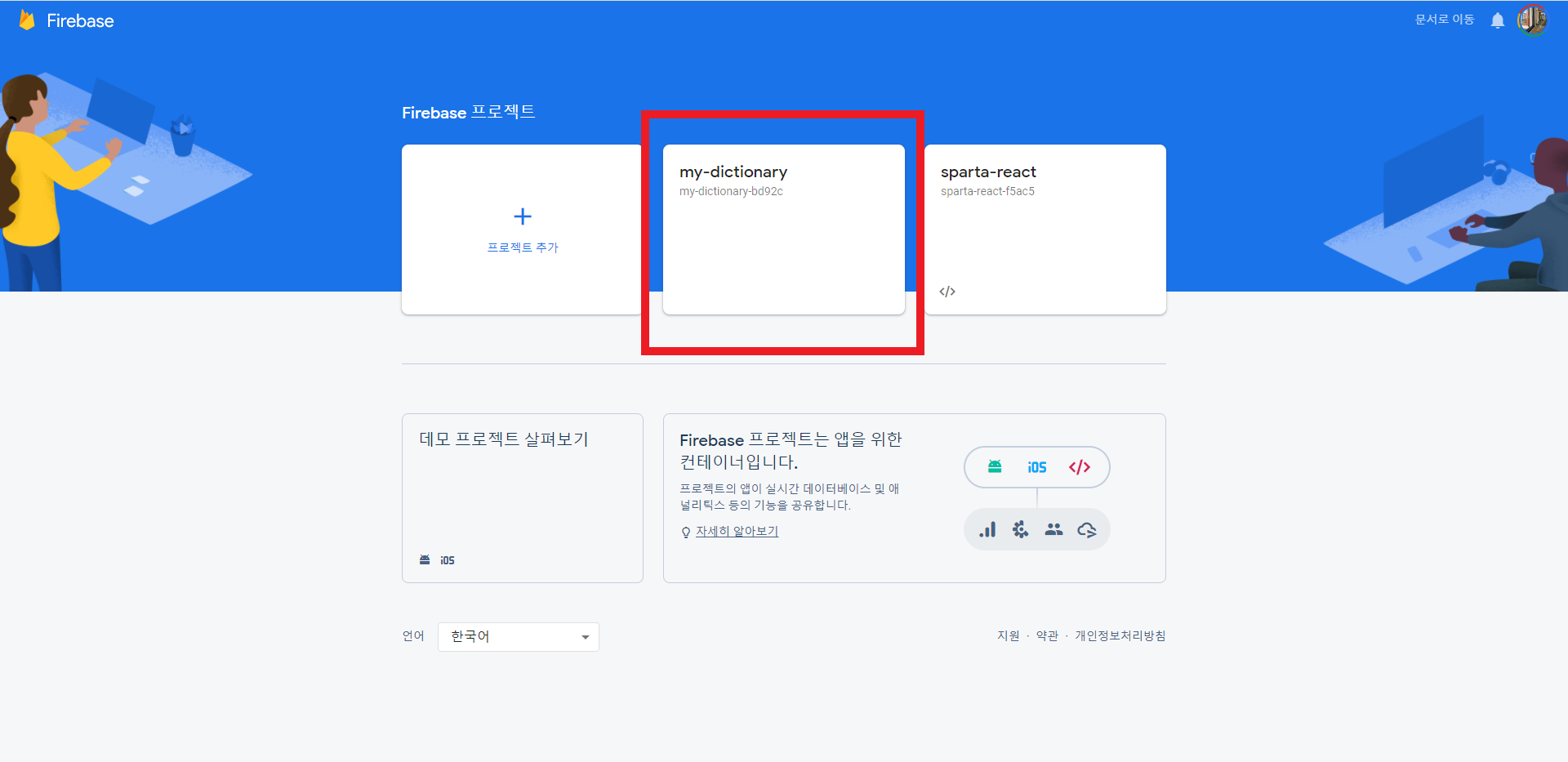1568x762 pixels.
Task: Click the analytics bar chart icon
Action: 987,529
